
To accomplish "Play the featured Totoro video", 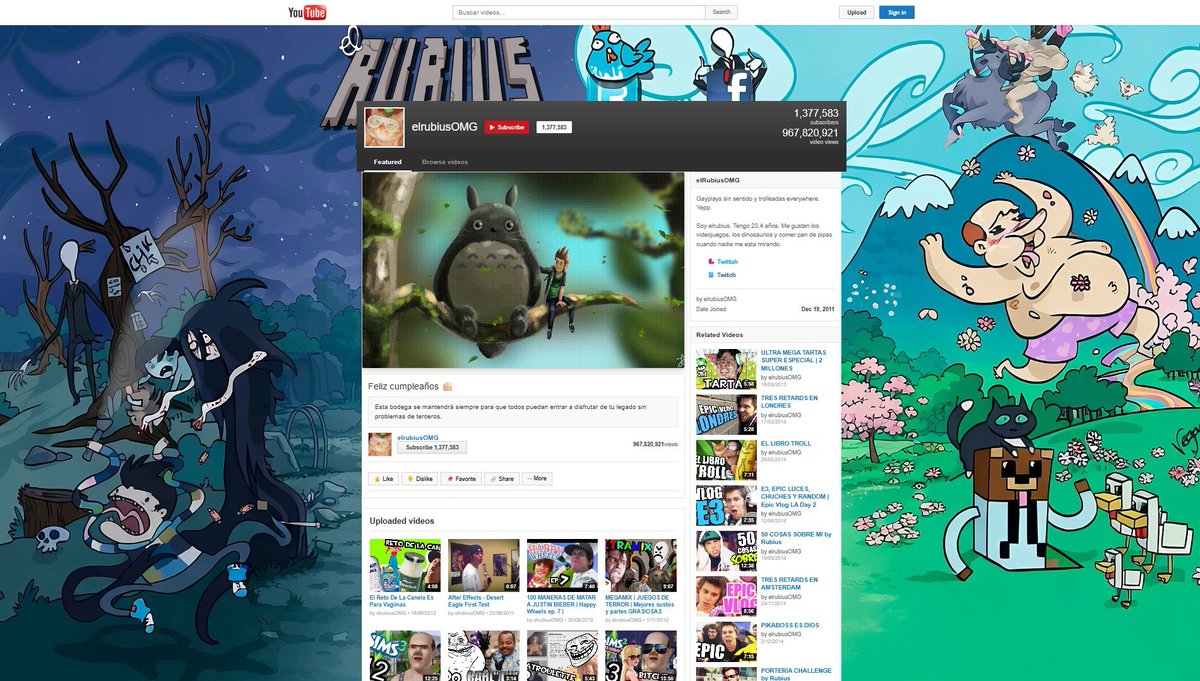I will point(524,270).
